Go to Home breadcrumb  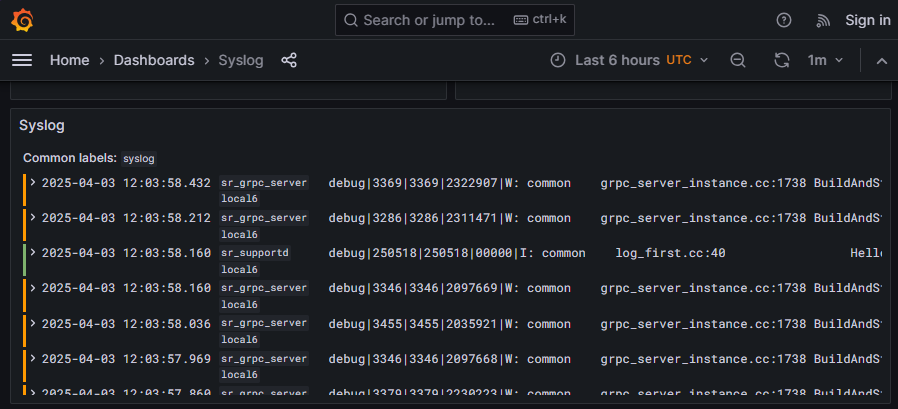coord(70,60)
